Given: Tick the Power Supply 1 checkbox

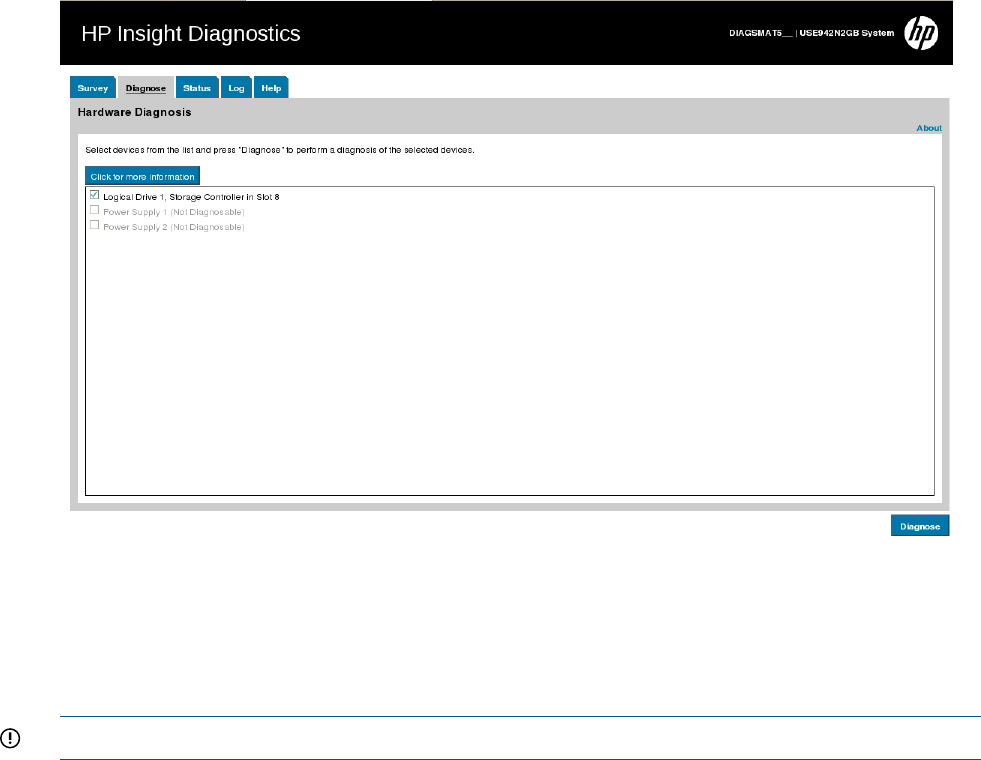Looking at the screenshot, I should point(95,211).
